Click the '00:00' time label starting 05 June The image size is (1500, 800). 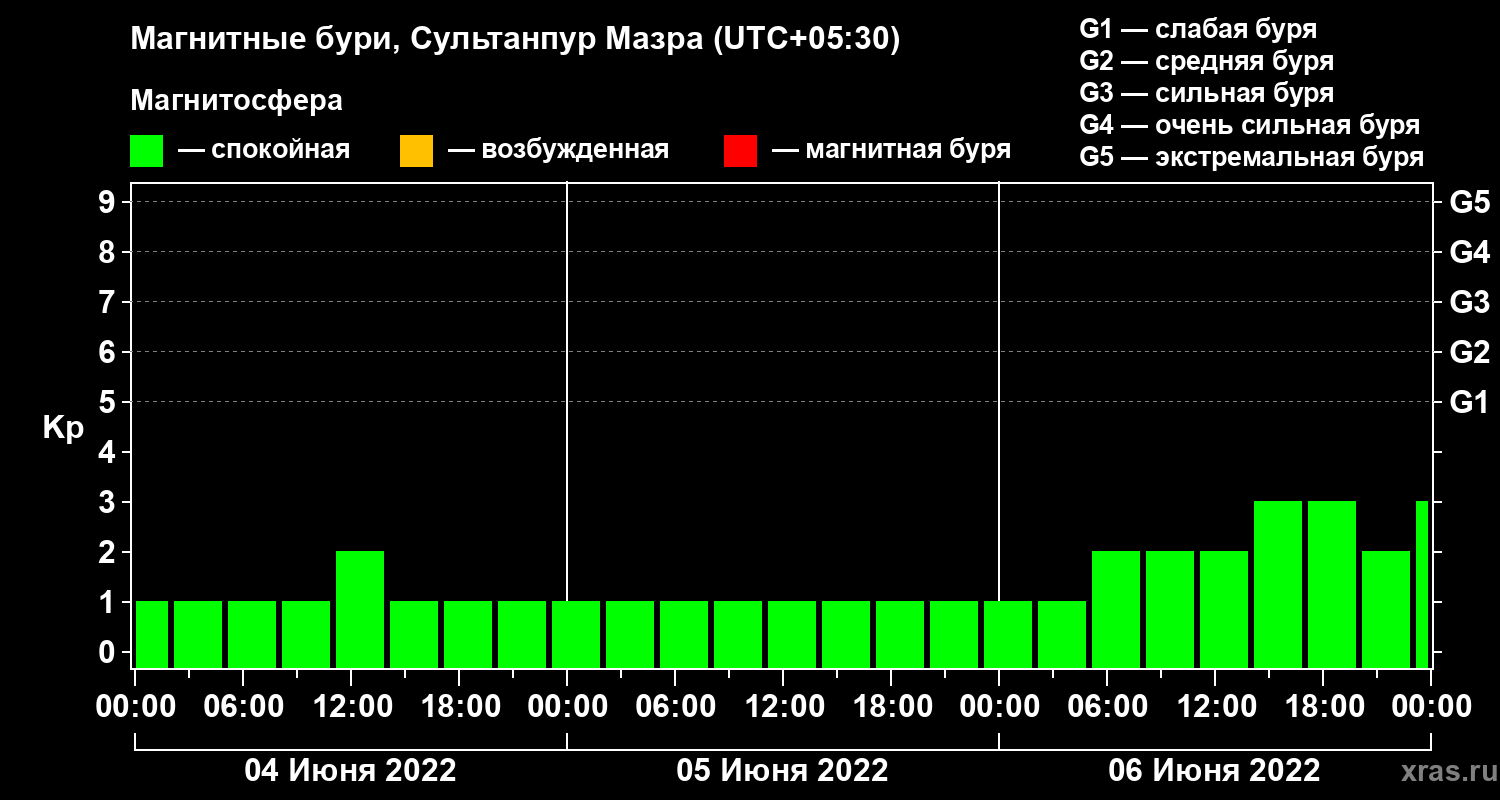click(x=567, y=706)
